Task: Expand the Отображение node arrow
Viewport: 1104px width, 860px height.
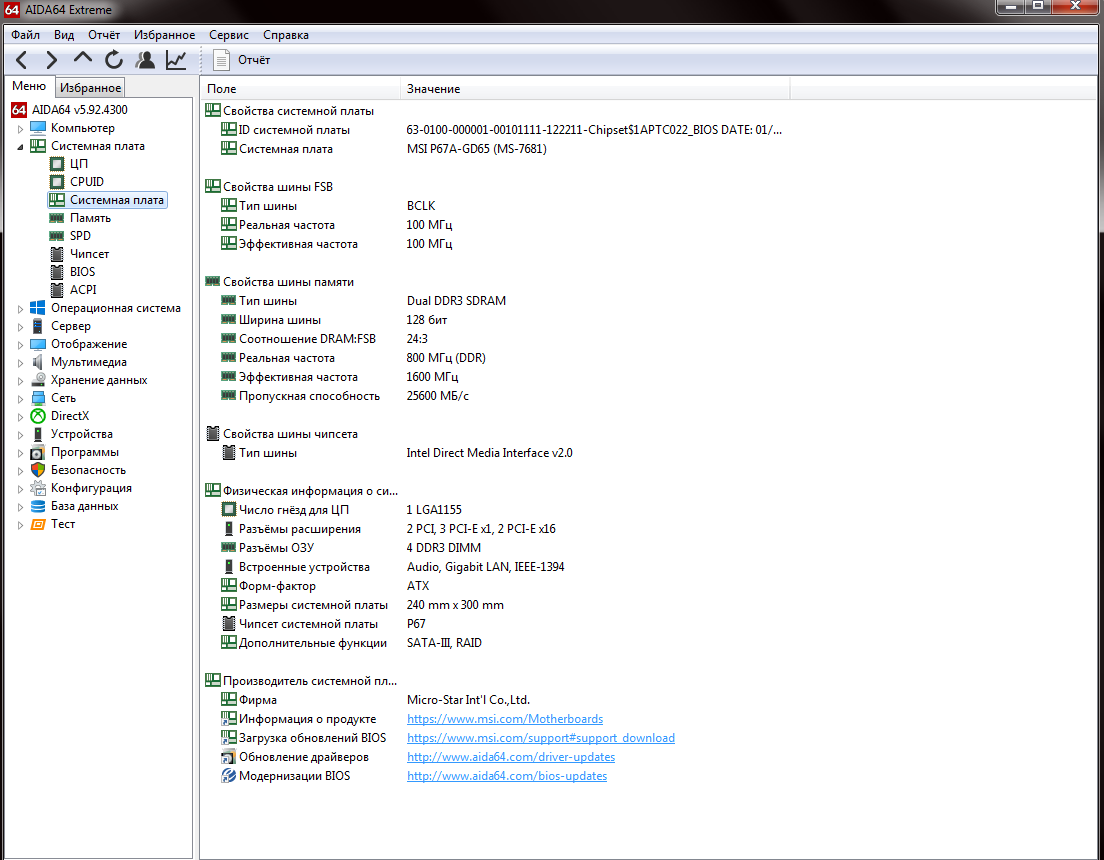Action: 20,344
